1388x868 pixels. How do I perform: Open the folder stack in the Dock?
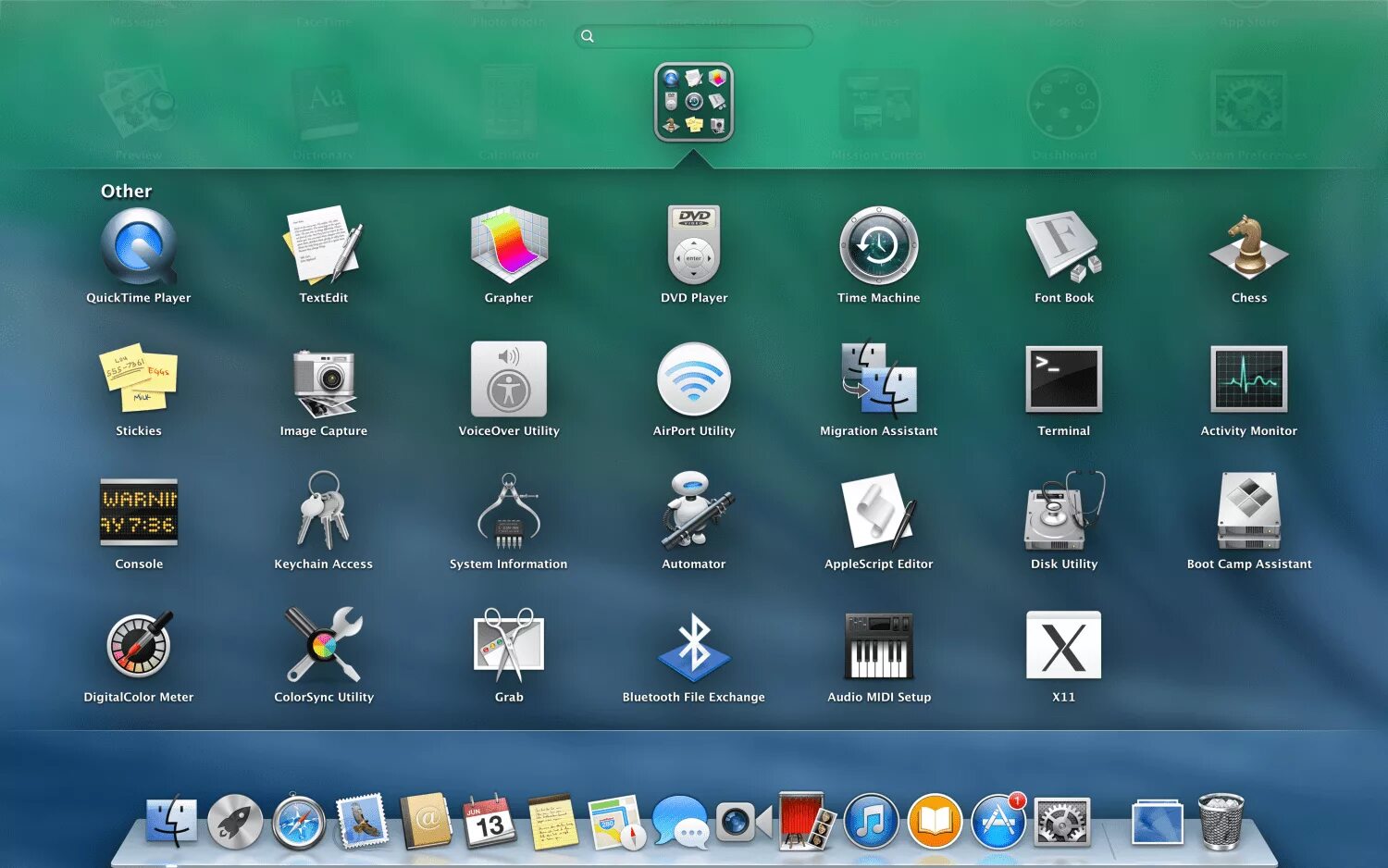[x=1158, y=822]
